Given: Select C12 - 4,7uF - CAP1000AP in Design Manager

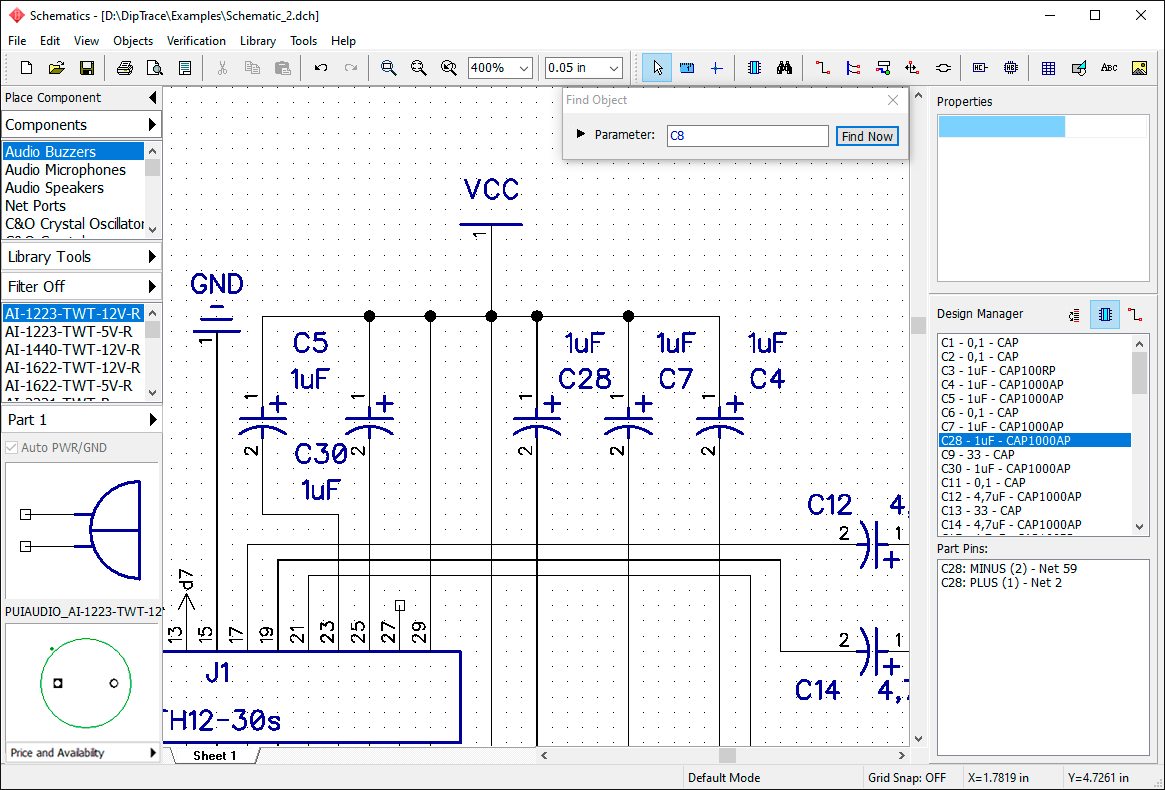Looking at the screenshot, I should click(x=1034, y=496).
